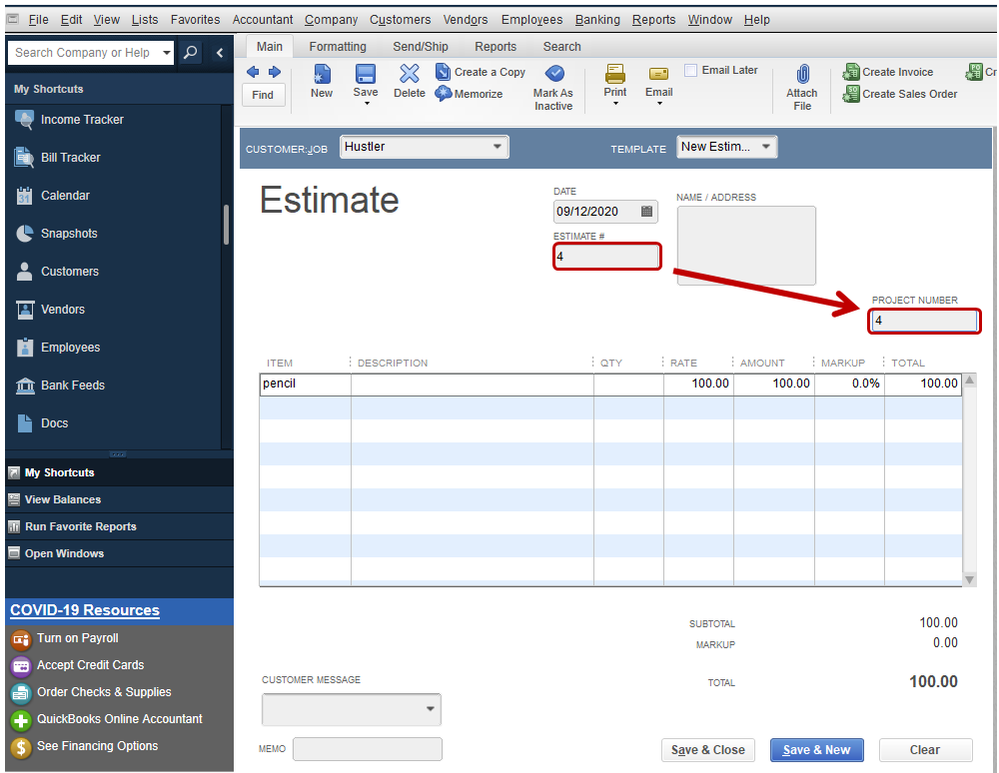Open Docs shortcut

pyautogui.click(x=55, y=423)
